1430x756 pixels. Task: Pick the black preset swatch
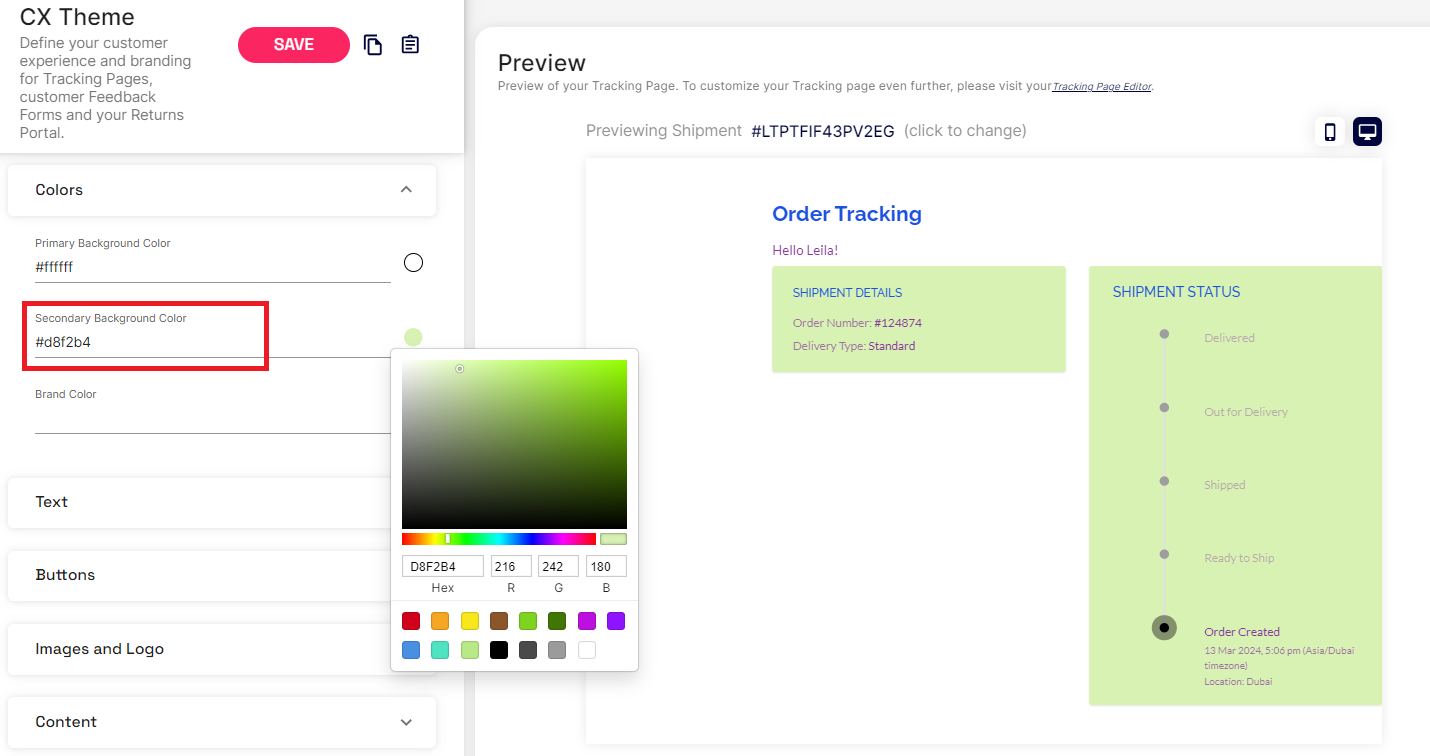(499, 650)
